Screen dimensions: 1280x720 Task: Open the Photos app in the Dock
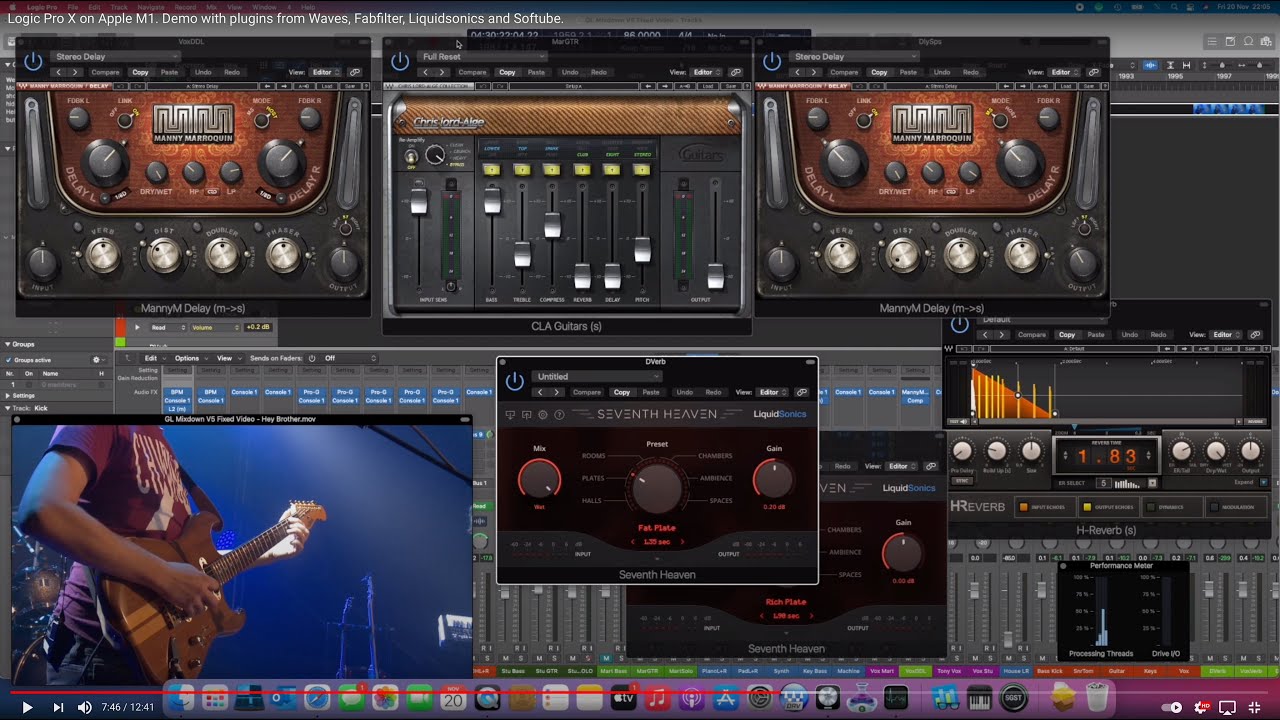click(385, 697)
